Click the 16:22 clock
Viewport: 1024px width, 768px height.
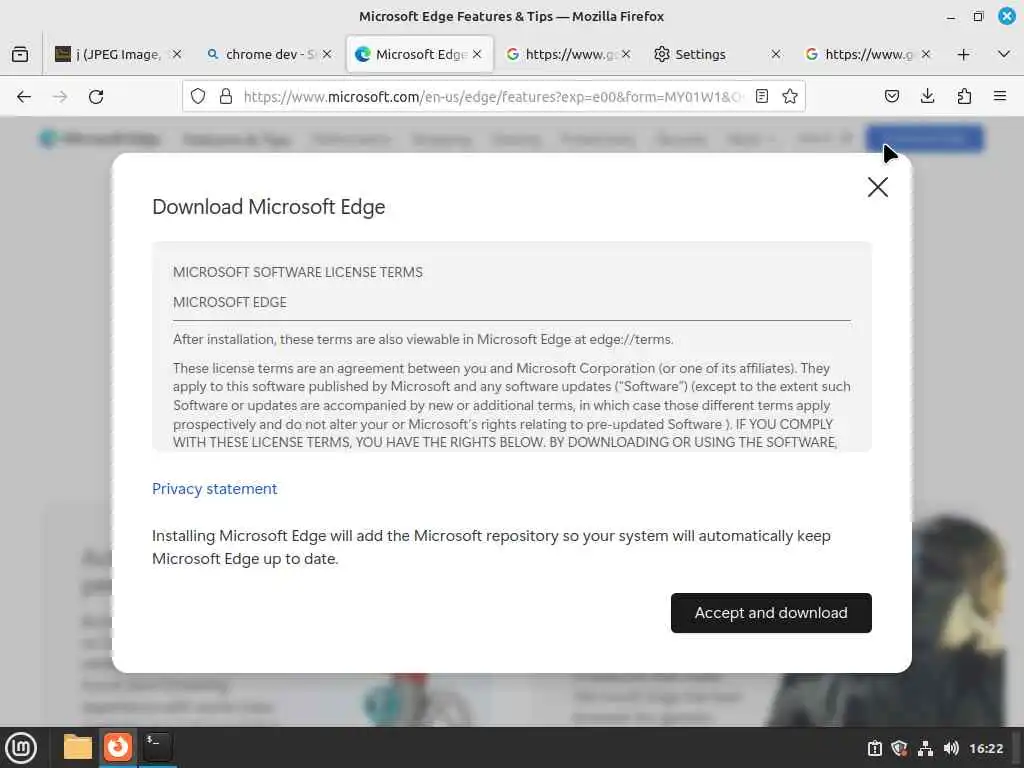986,748
